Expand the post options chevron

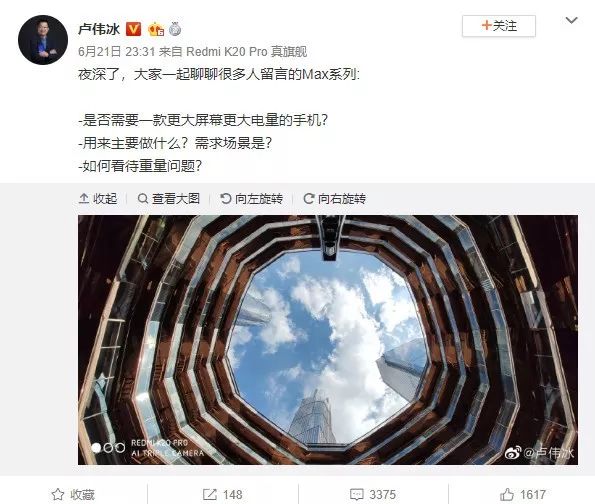click(x=571, y=20)
